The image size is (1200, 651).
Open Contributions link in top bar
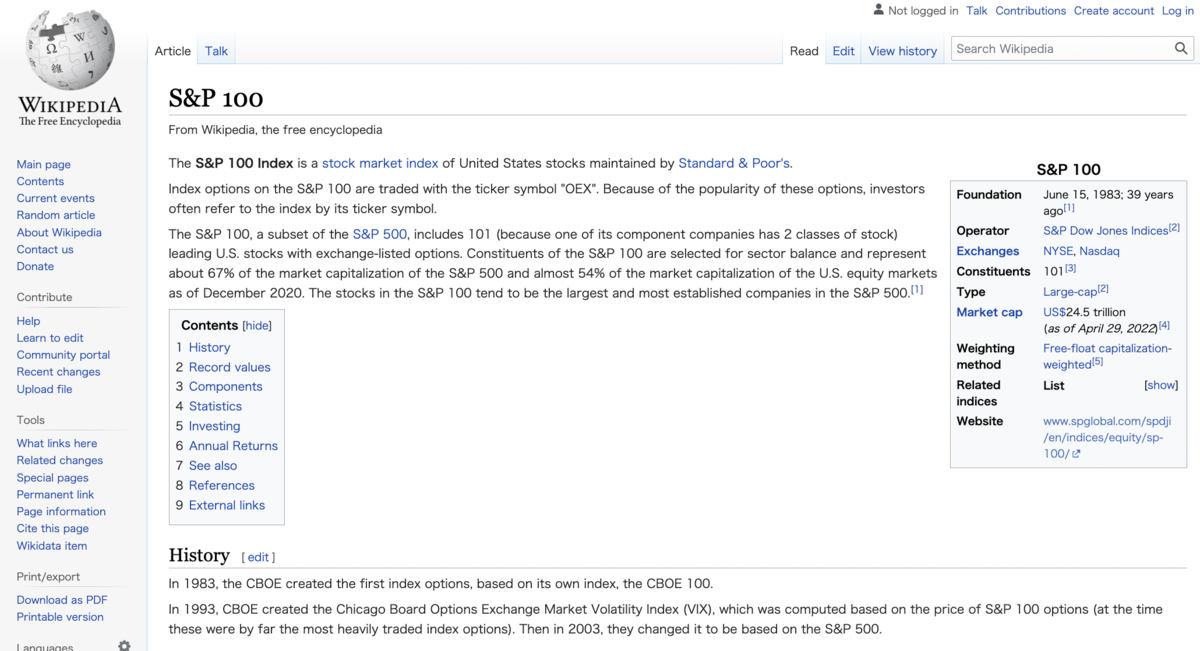pyautogui.click(x=1030, y=10)
